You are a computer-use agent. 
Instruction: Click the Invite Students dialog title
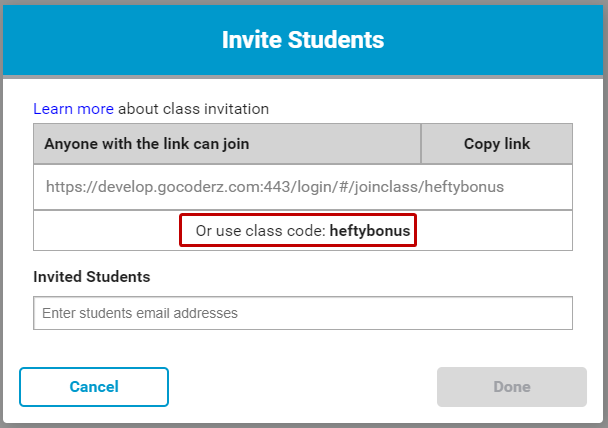(303, 40)
